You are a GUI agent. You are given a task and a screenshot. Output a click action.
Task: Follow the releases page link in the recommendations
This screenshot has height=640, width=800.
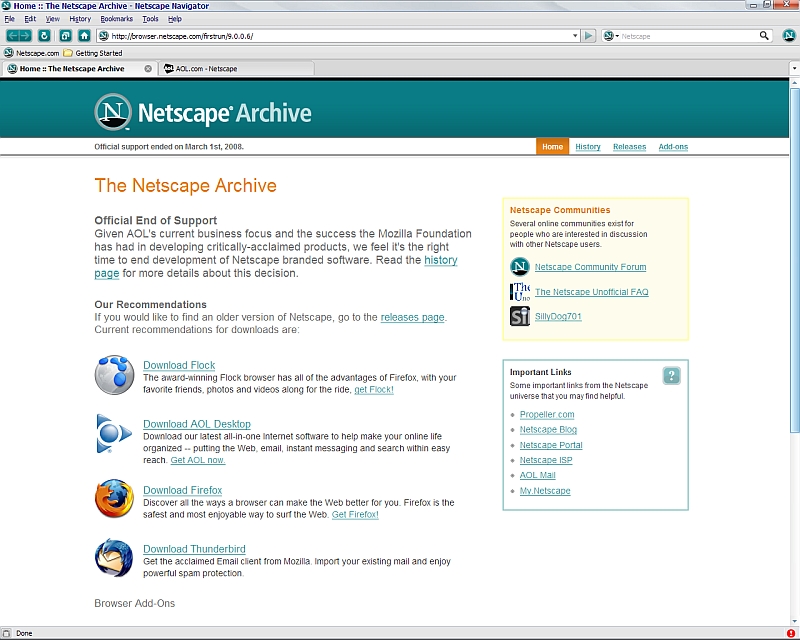coord(412,317)
